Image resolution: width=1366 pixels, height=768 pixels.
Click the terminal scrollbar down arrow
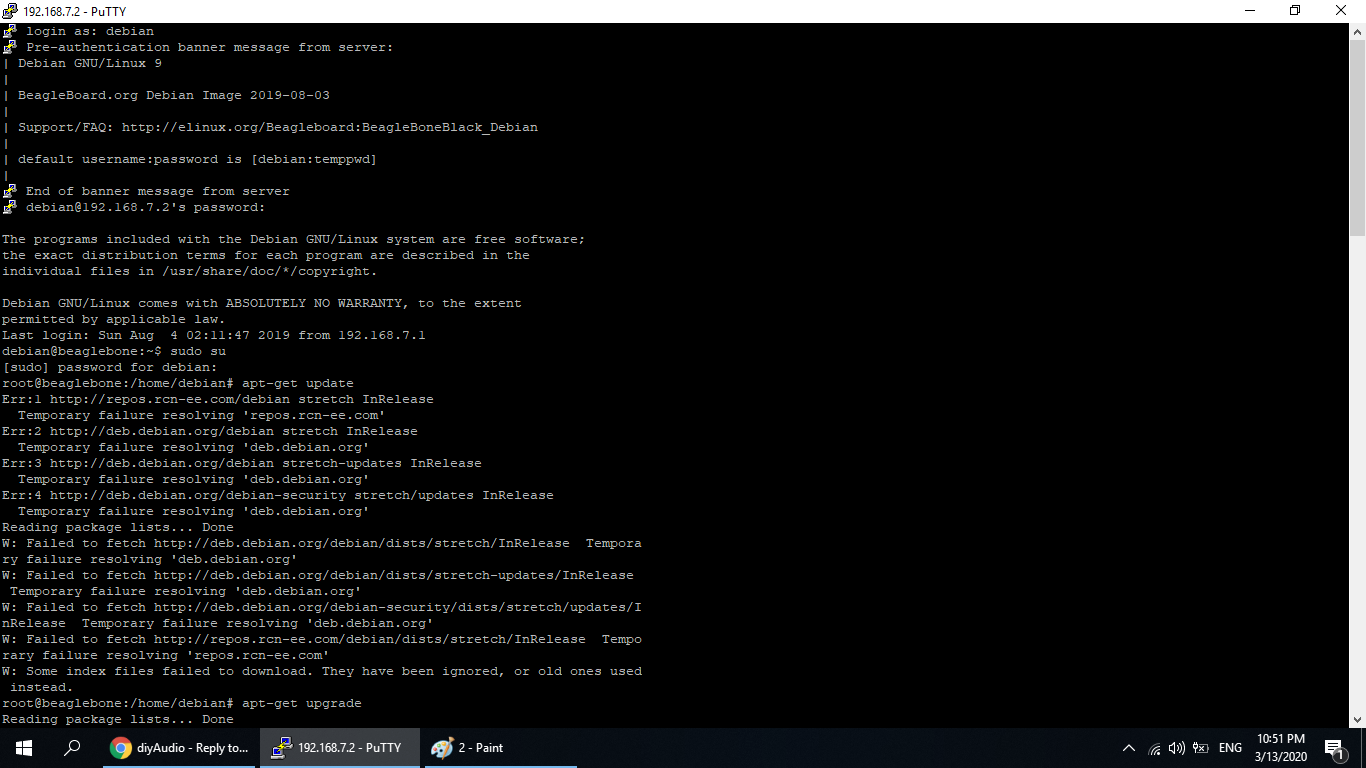pyautogui.click(x=1357, y=718)
